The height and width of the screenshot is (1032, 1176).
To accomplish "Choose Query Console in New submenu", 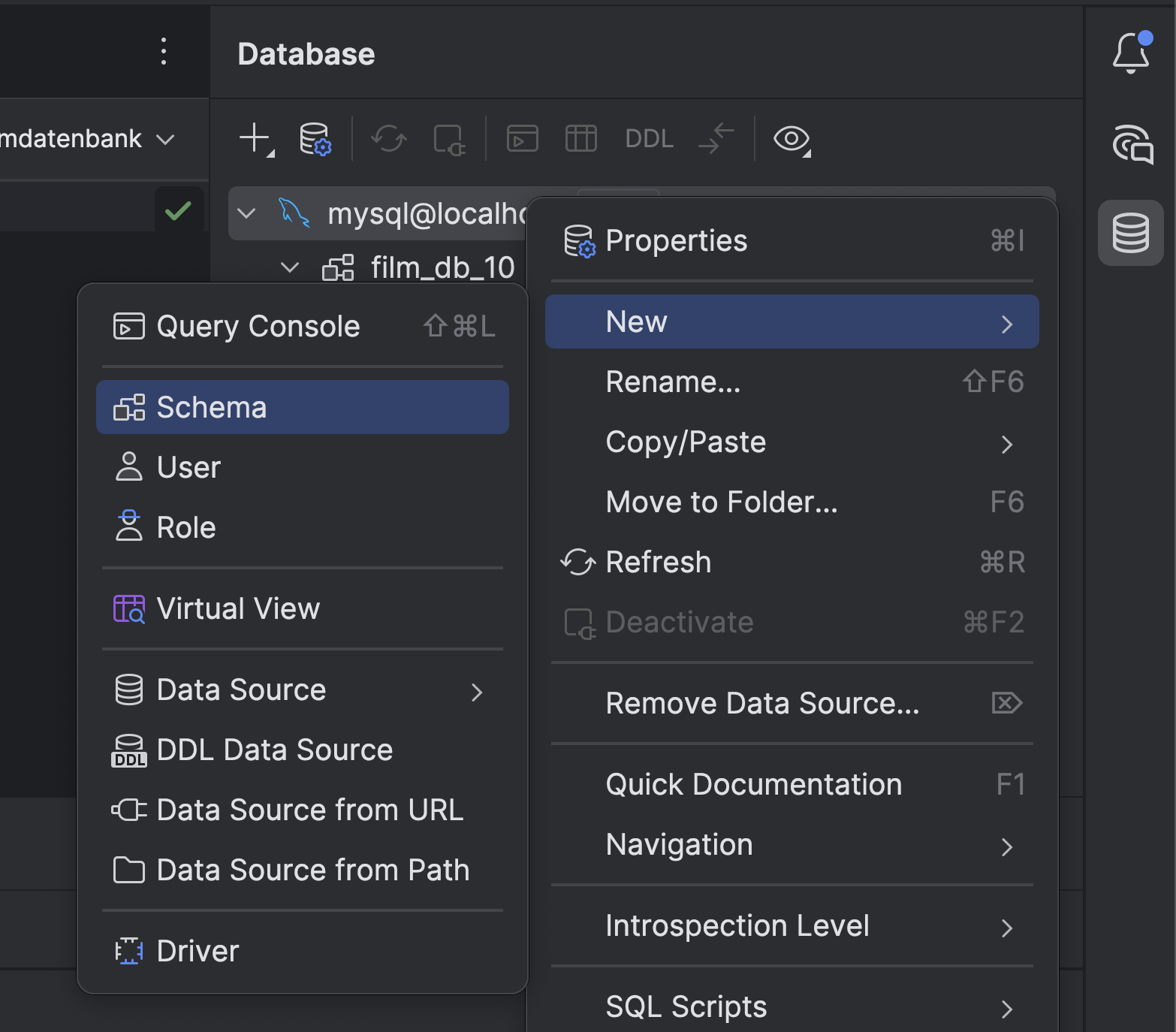I will tap(303, 326).
